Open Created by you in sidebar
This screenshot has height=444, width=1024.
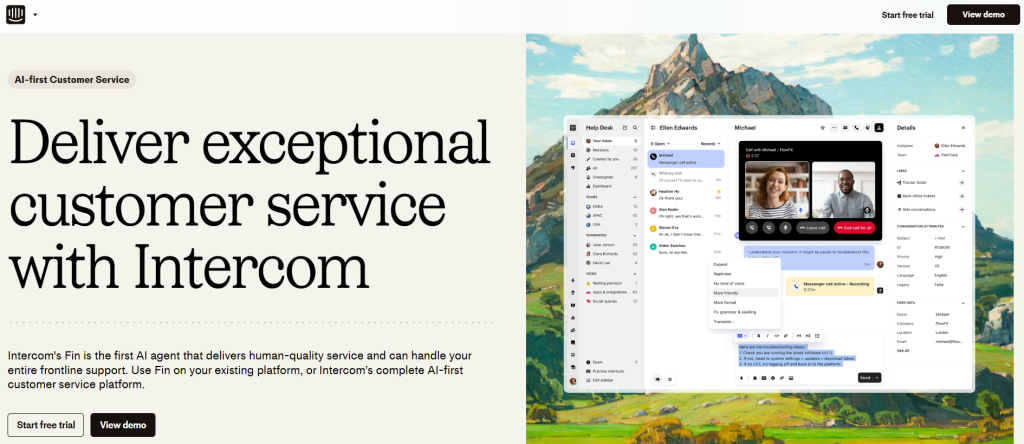click(x=611, y=159)
